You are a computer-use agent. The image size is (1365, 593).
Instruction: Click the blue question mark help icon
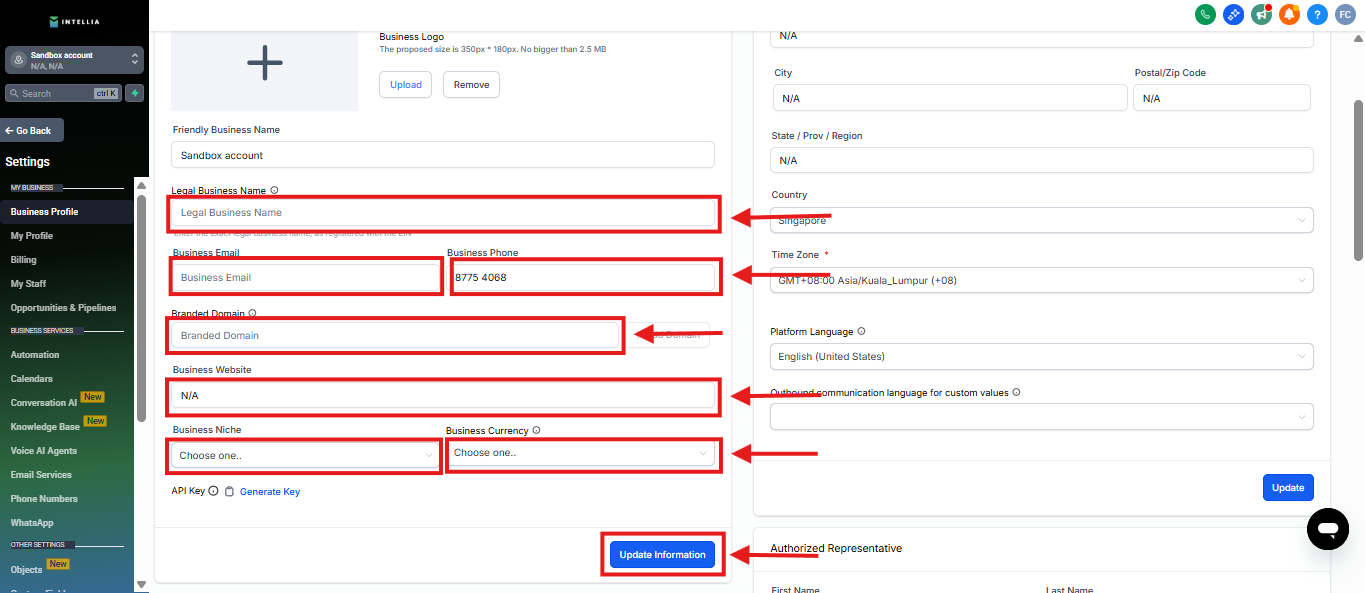[x=1317, y=14]
